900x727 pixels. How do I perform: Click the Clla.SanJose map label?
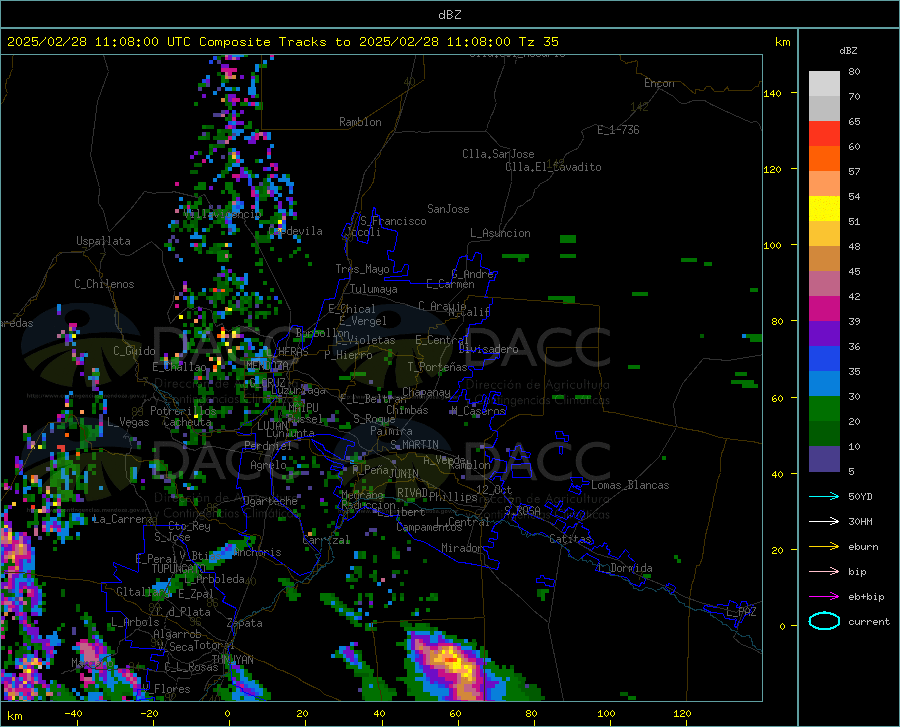(498, 154)
